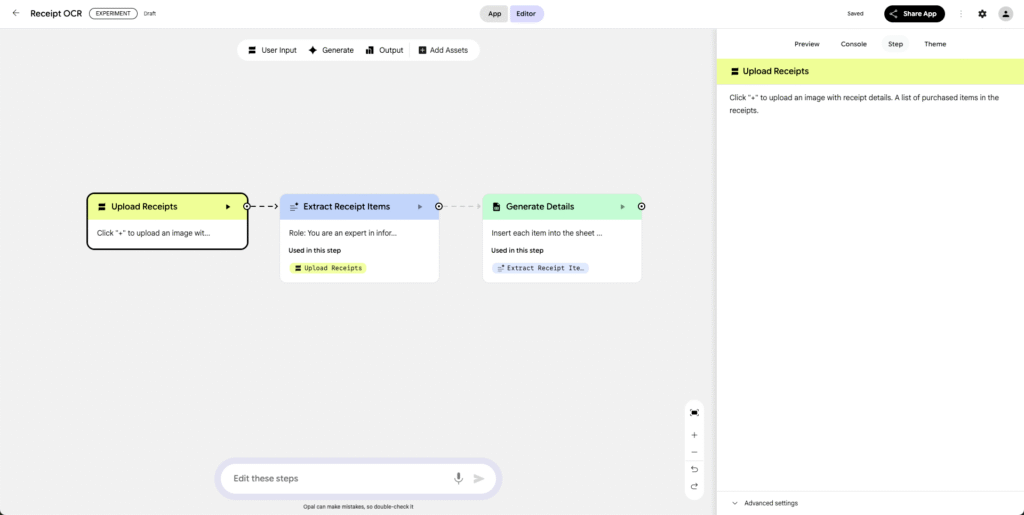Screen dimensions: 1024x515
Task: Switch to Editor view
Action: coord(526,14)
